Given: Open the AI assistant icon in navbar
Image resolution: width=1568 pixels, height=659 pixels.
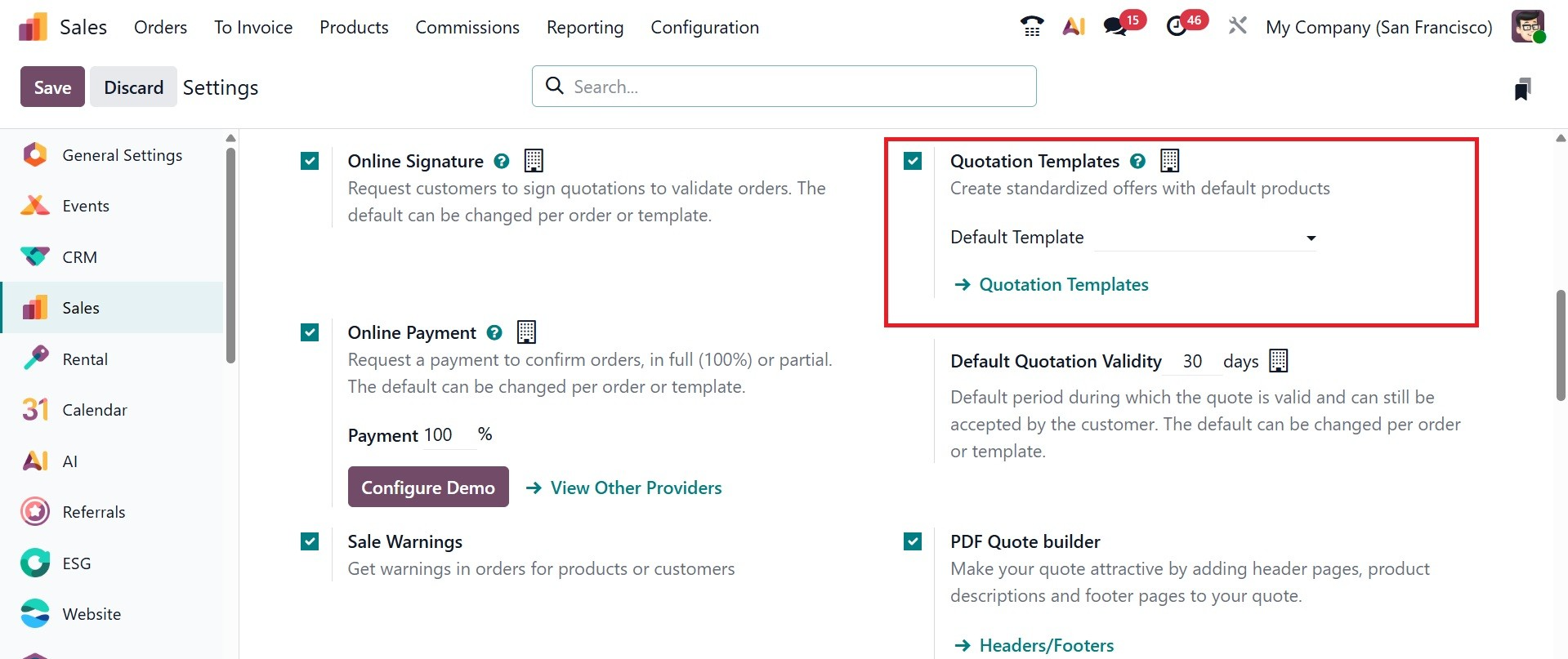Looking at the screenshot, I should pyautogui.click(x=1074, y=26).
